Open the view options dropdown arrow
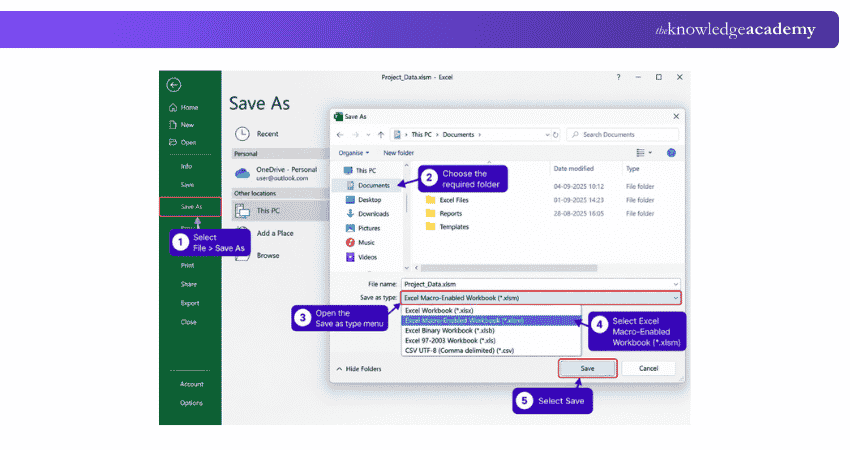Image resolution: width=850 pixels, height=450 pixels. tap(650, 153)
